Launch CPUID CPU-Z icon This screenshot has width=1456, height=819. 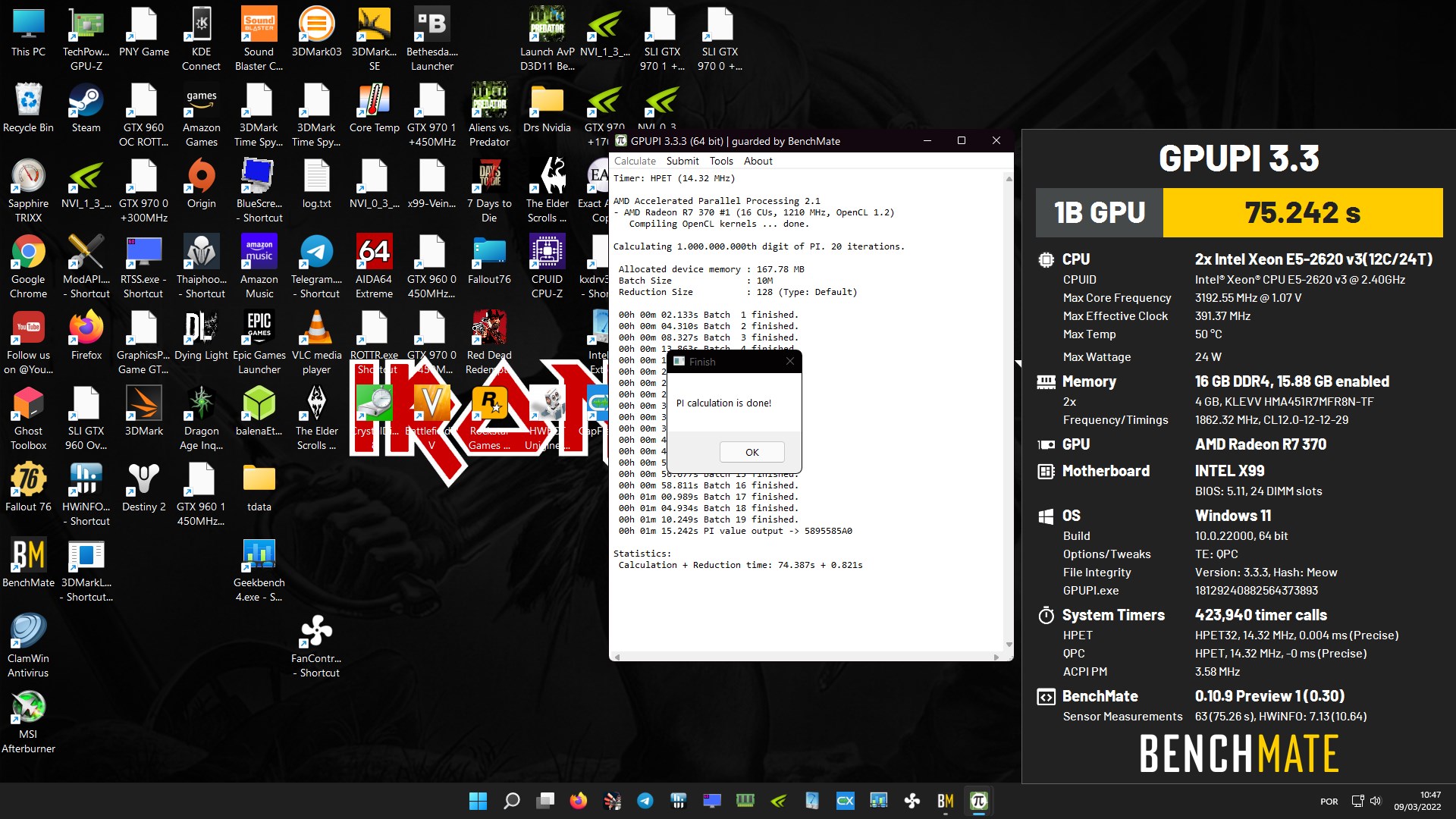(547, 267)
